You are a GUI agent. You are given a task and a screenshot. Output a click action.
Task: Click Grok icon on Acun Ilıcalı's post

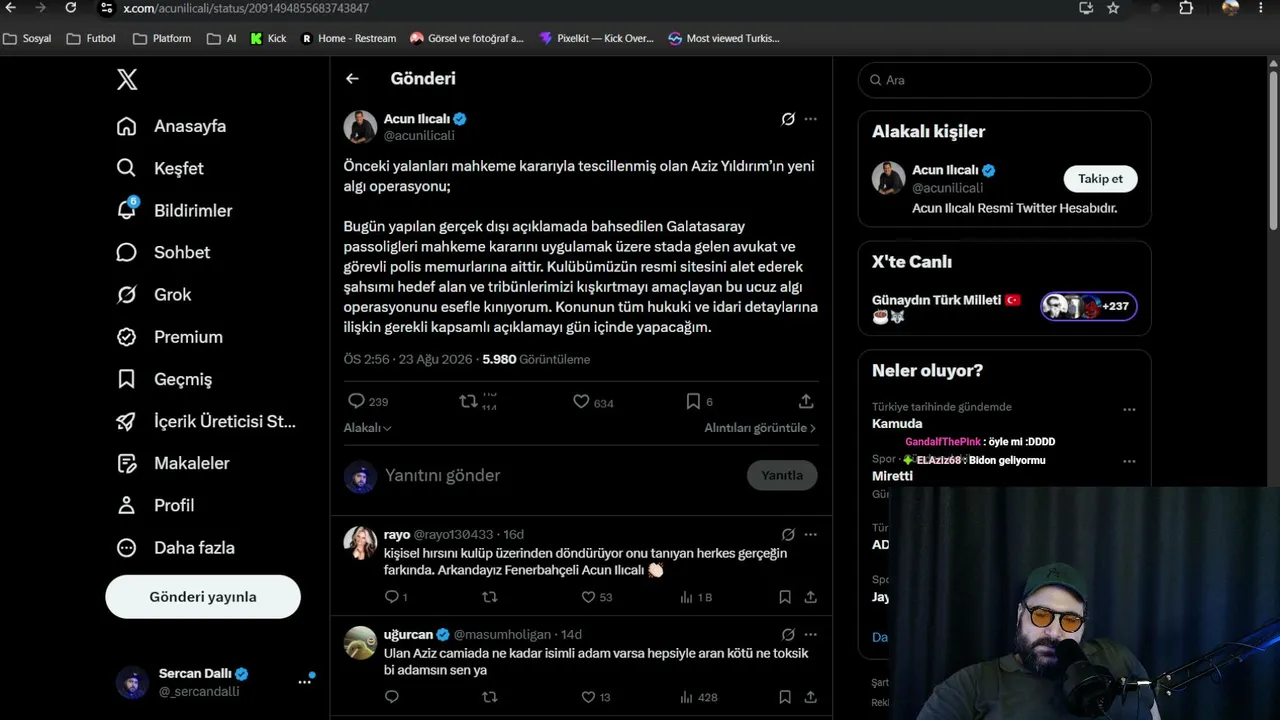pos(788,119)
